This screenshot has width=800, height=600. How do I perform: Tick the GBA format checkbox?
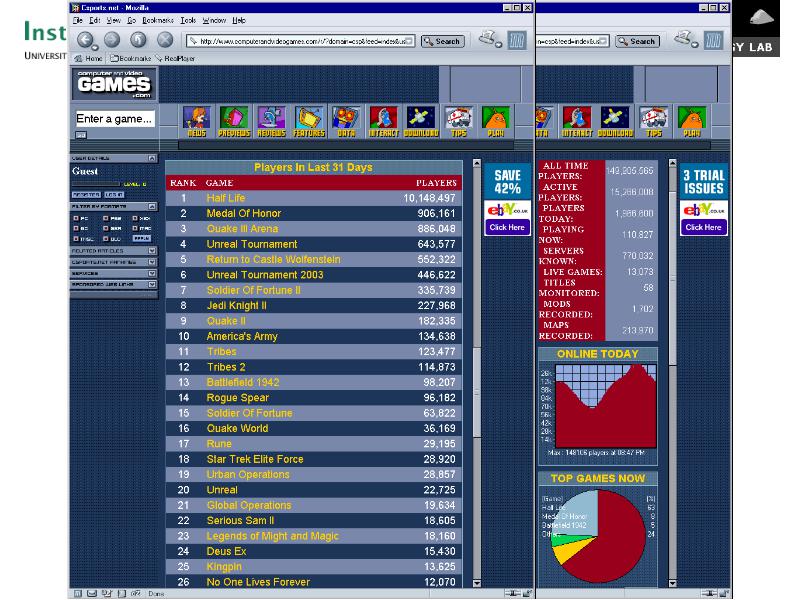pos(106,228)
